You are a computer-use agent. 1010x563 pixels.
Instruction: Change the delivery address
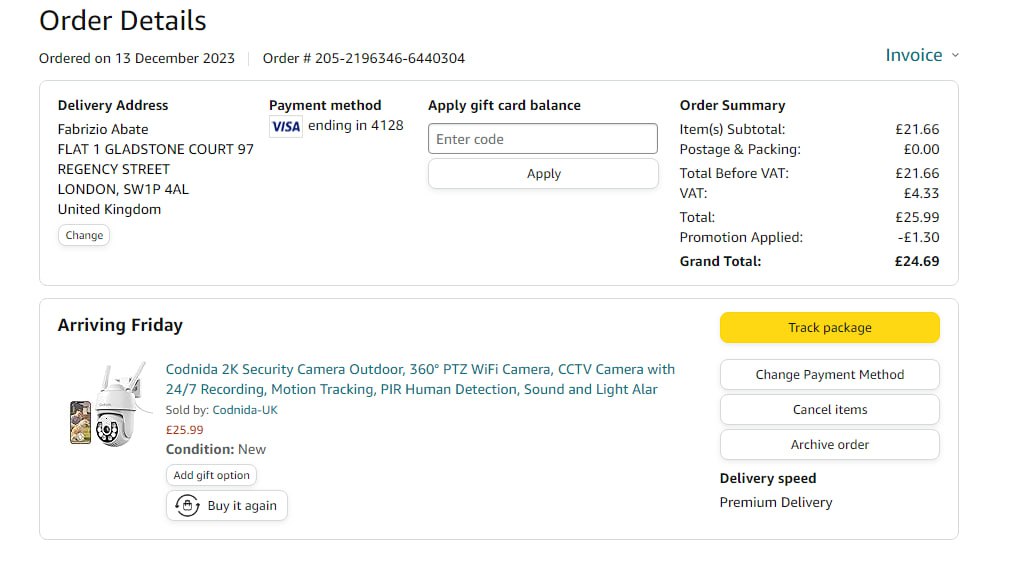[x=84, y=235]
